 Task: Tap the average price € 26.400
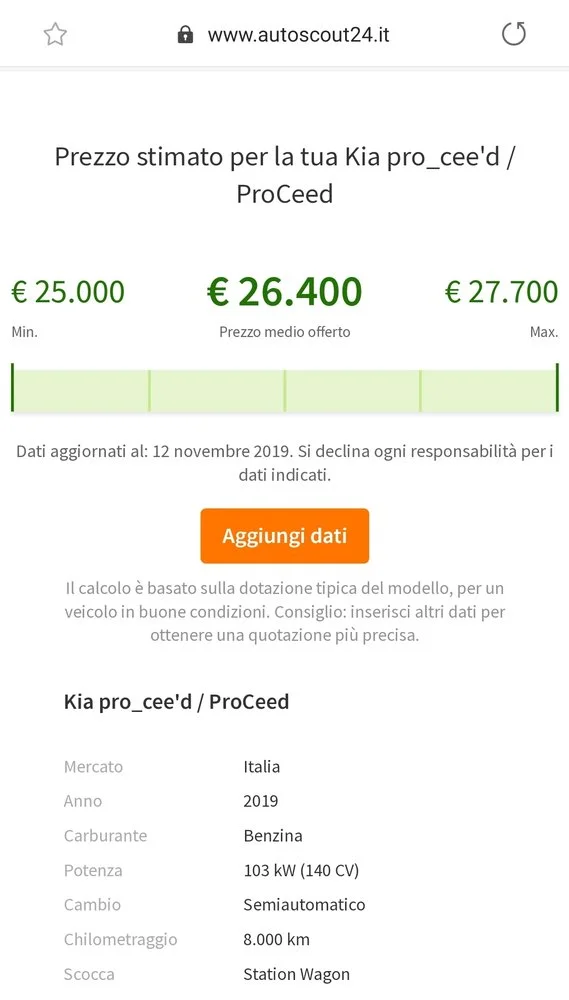point(284,291)
